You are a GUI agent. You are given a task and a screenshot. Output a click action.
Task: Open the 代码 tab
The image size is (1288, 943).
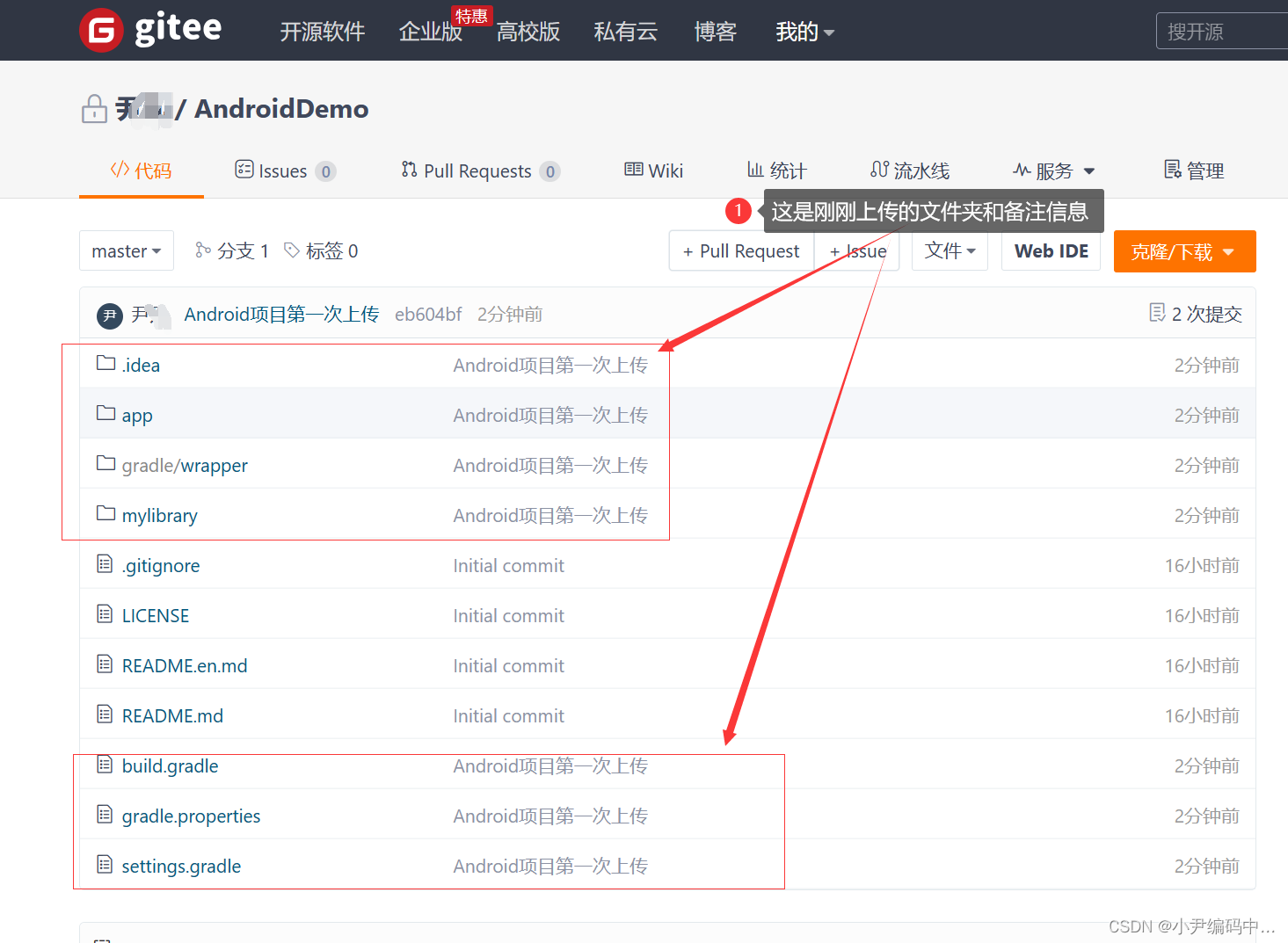coord(142,170)
